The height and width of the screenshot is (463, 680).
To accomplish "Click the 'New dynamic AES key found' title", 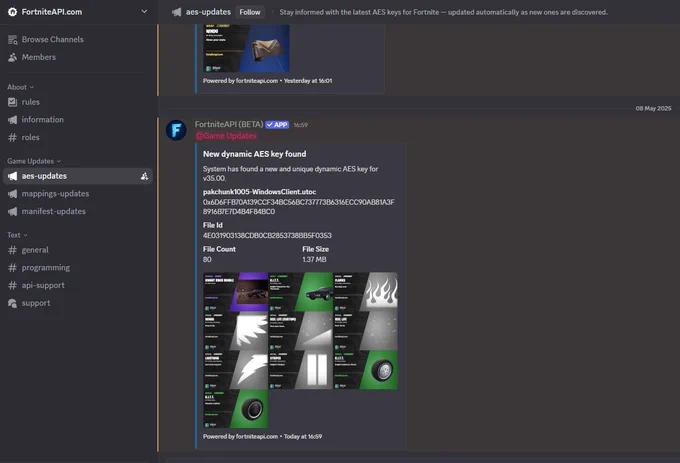I will pos(255,154).
